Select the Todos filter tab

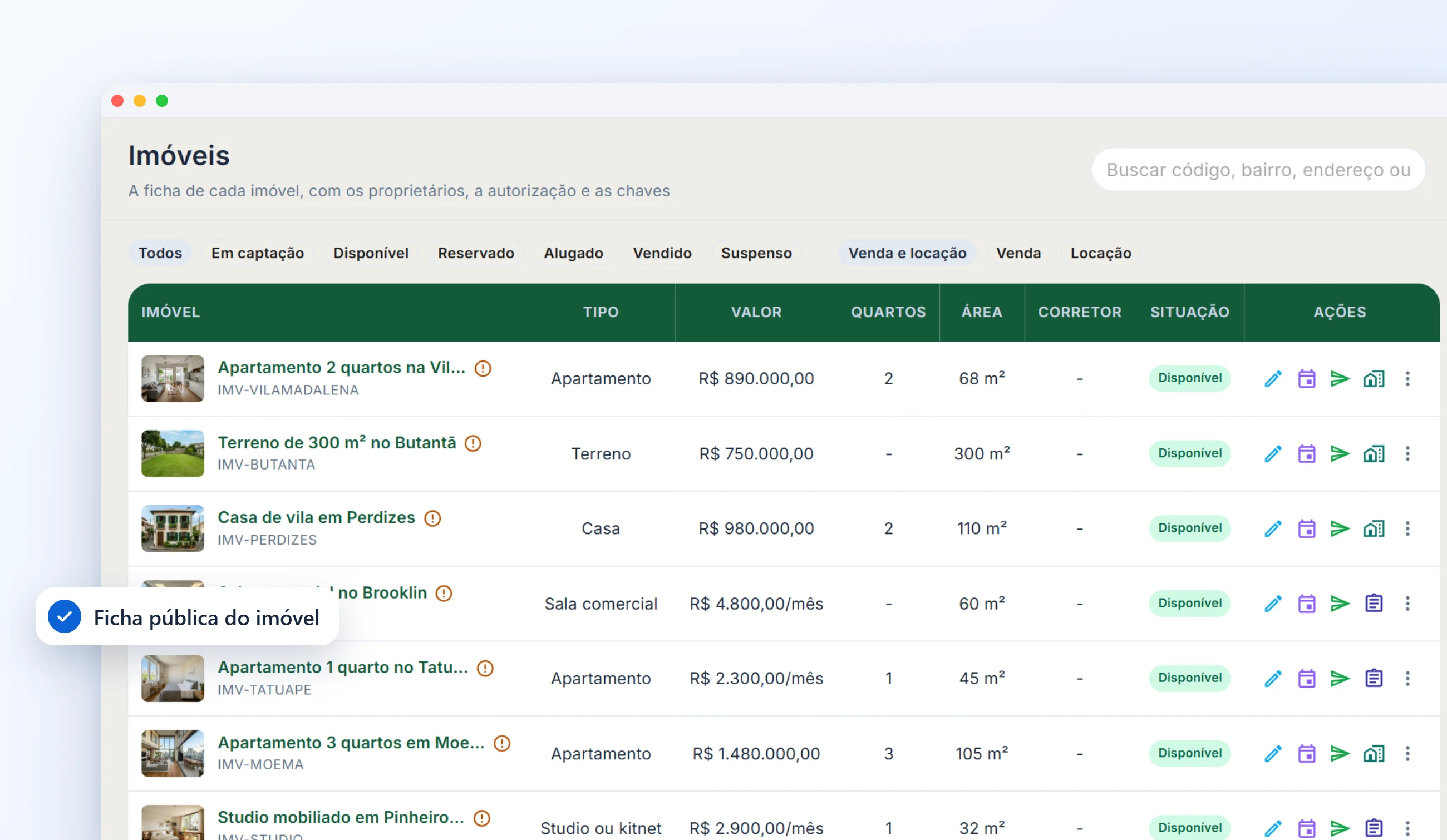point(160,253)
